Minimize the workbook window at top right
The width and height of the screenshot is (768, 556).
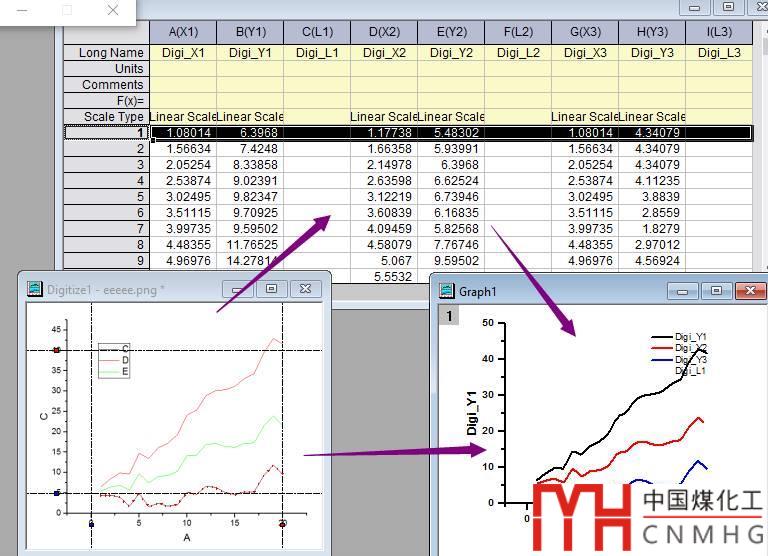[x=695, y=7]
